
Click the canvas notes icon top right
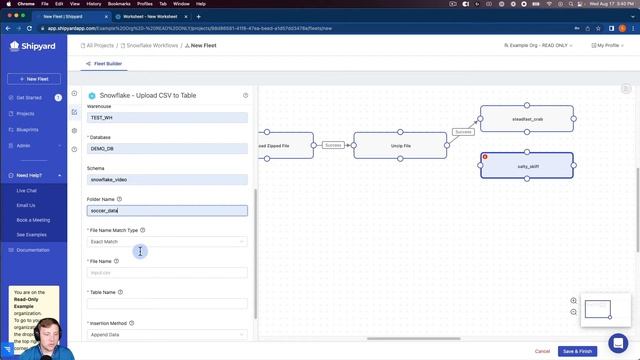626,89
